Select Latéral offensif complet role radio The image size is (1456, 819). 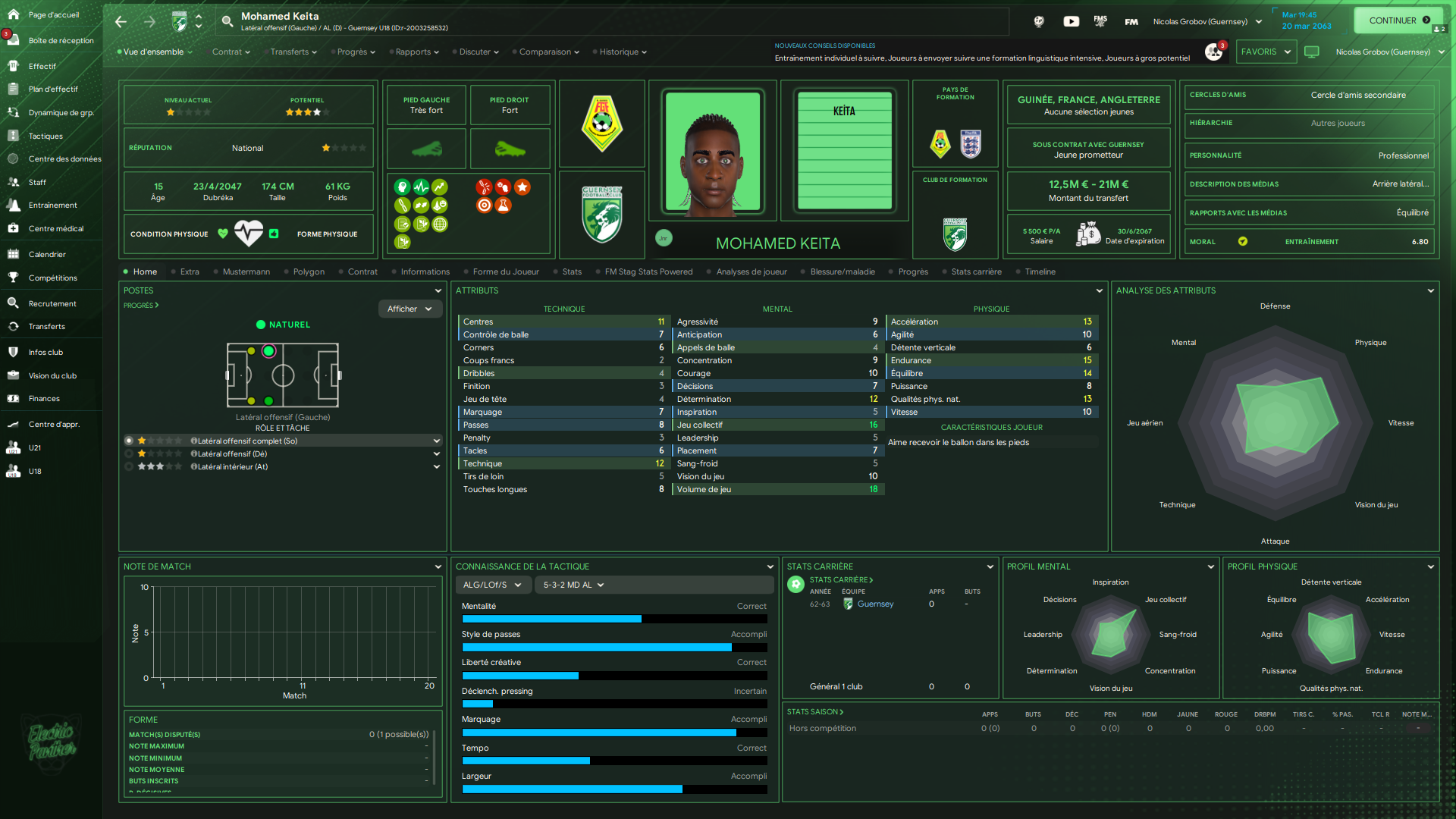(129, 441)
